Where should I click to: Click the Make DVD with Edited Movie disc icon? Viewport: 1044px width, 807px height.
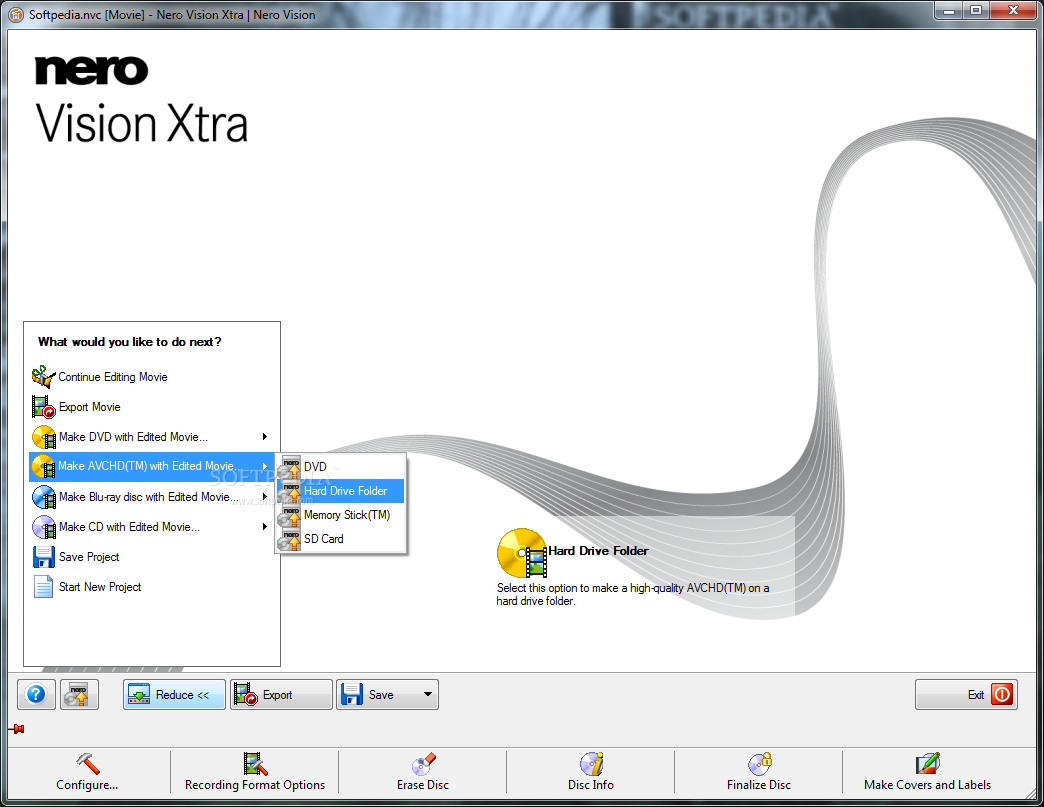pos(43,437)
